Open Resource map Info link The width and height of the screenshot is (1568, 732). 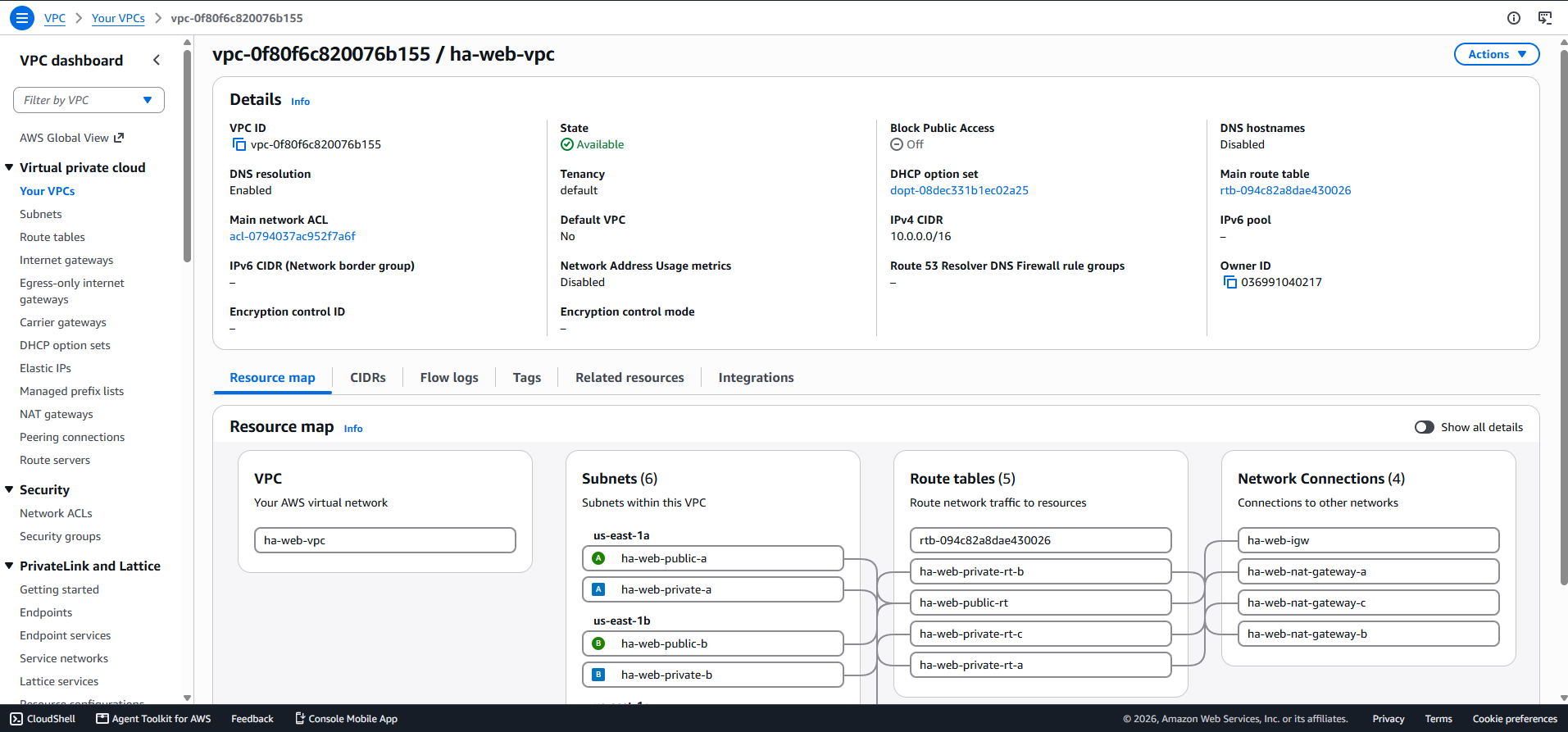click(353, 429)
